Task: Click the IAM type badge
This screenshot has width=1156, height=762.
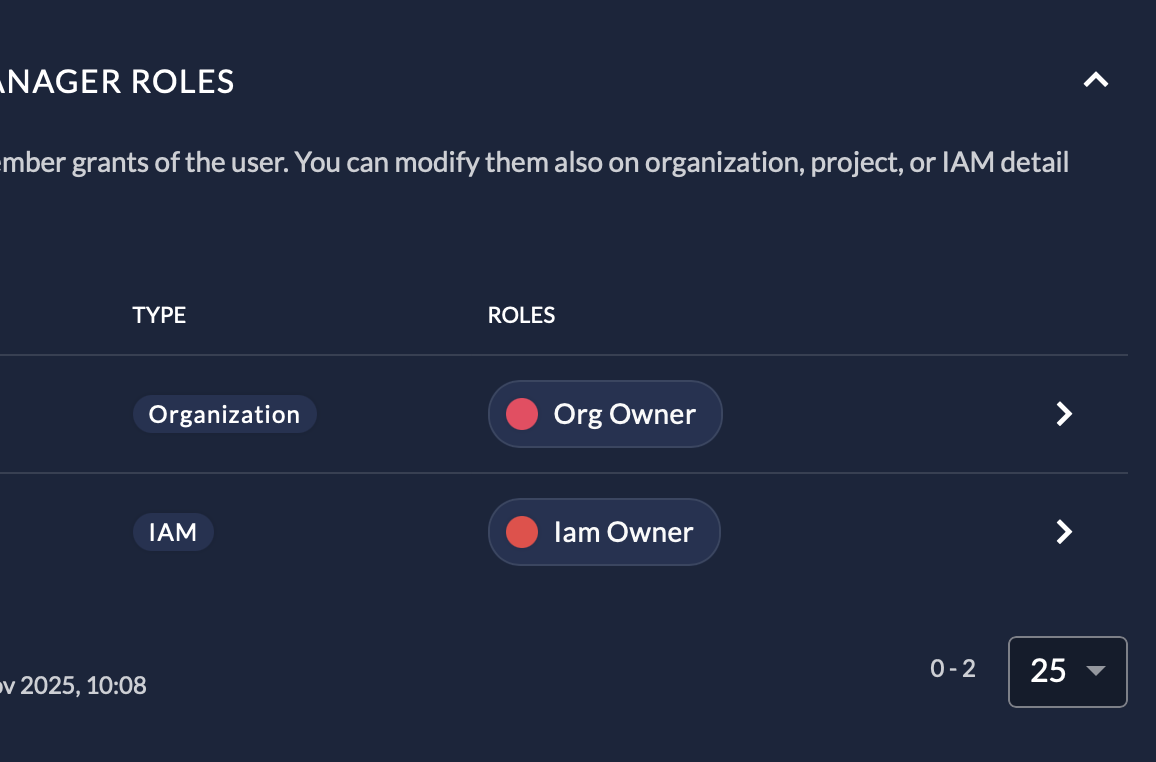Action: click(173, 532)
